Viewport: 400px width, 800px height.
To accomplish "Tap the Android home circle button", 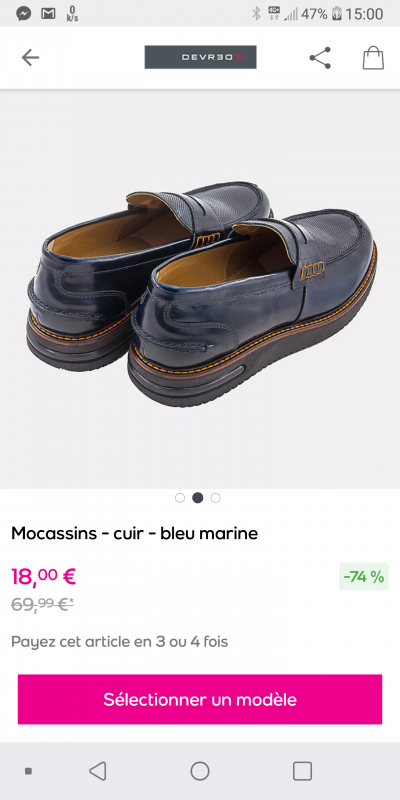I will point(200,771).
